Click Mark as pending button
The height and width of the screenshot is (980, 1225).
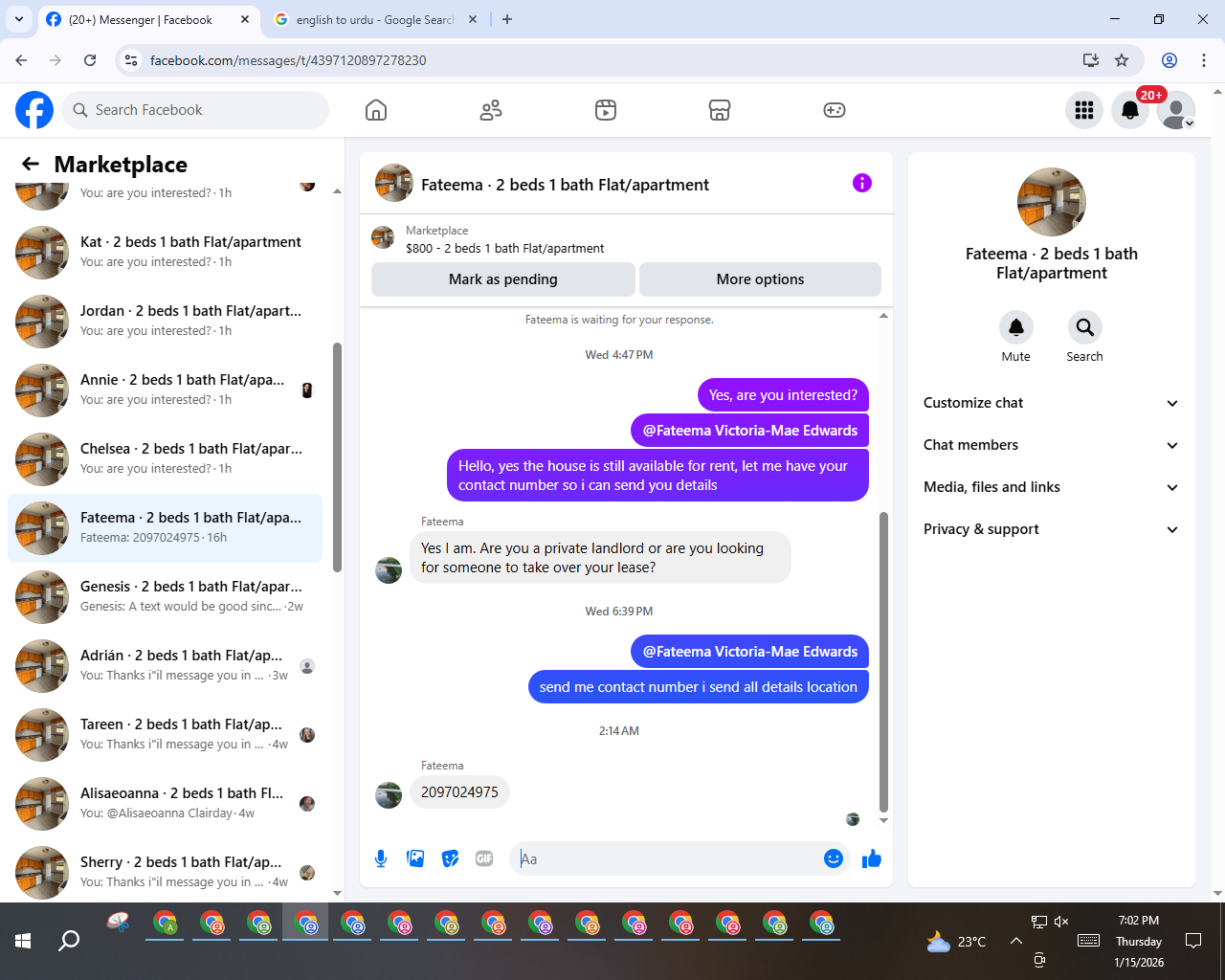(503, 279)
